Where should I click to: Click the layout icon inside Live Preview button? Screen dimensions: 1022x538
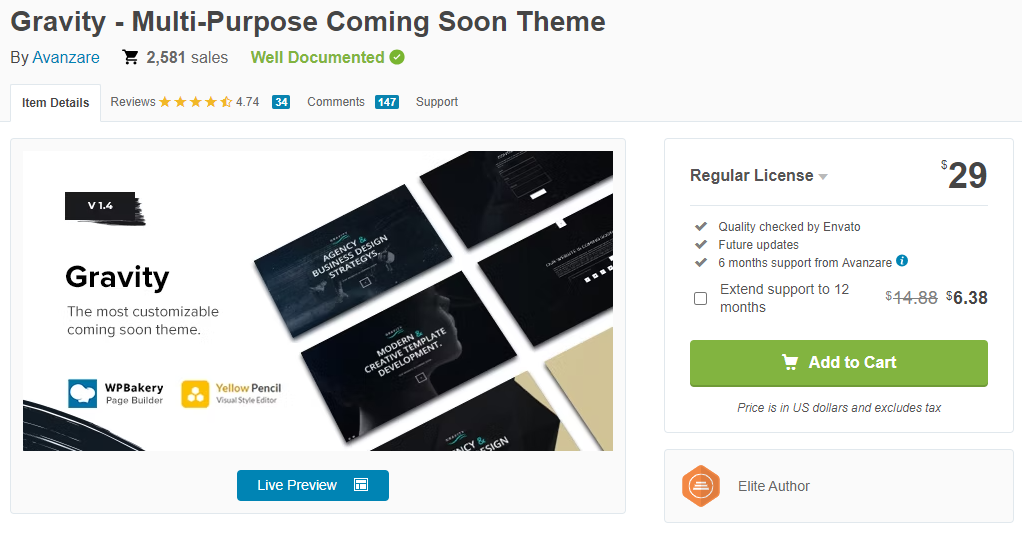[x=361, y=485]
